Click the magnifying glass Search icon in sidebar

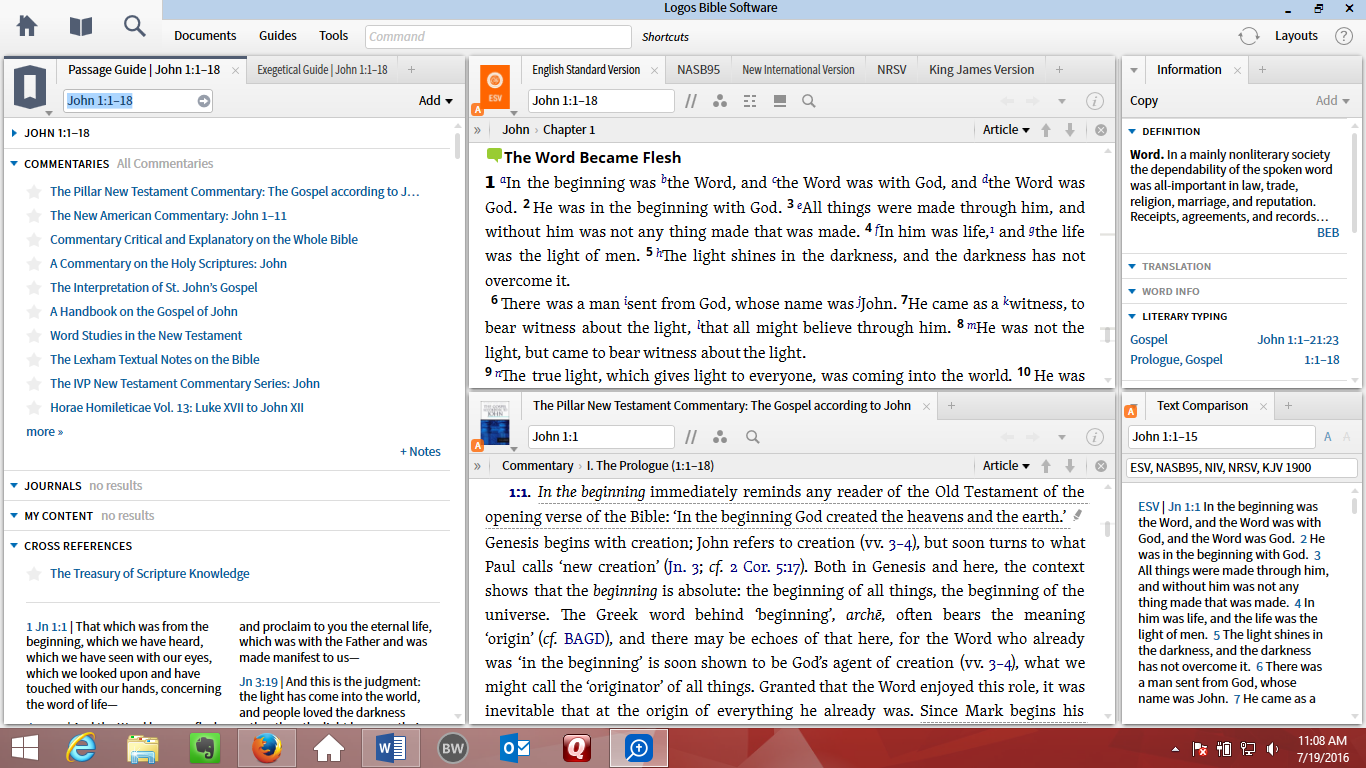tap(134, 28)
